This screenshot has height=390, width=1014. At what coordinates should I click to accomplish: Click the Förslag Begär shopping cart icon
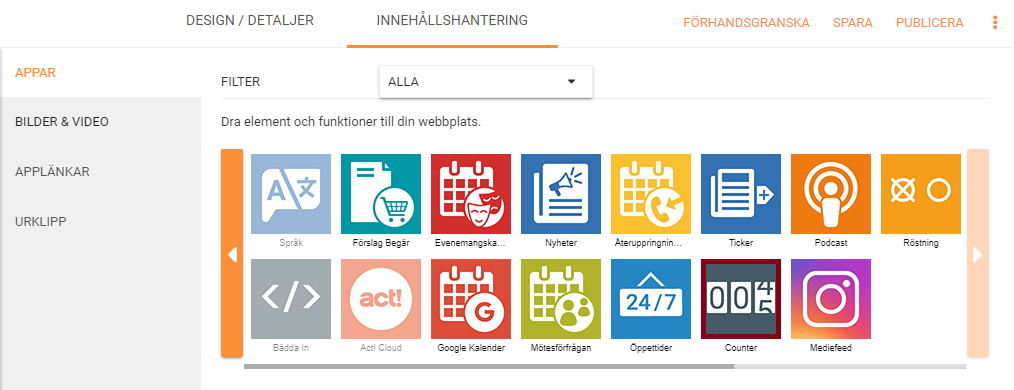pos(381,194)
